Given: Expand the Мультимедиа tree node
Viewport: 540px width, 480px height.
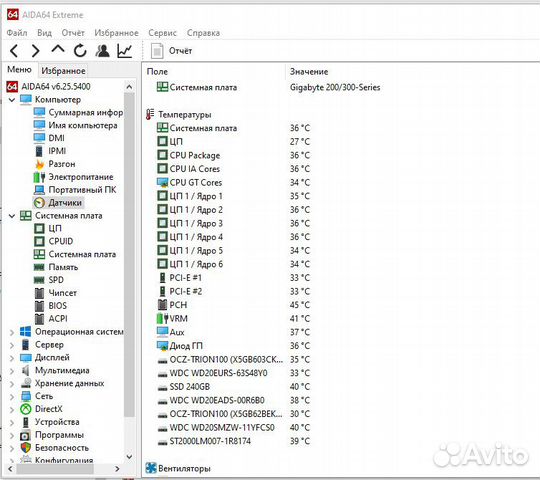Looking at the screenshot, I should coord(12,371).
